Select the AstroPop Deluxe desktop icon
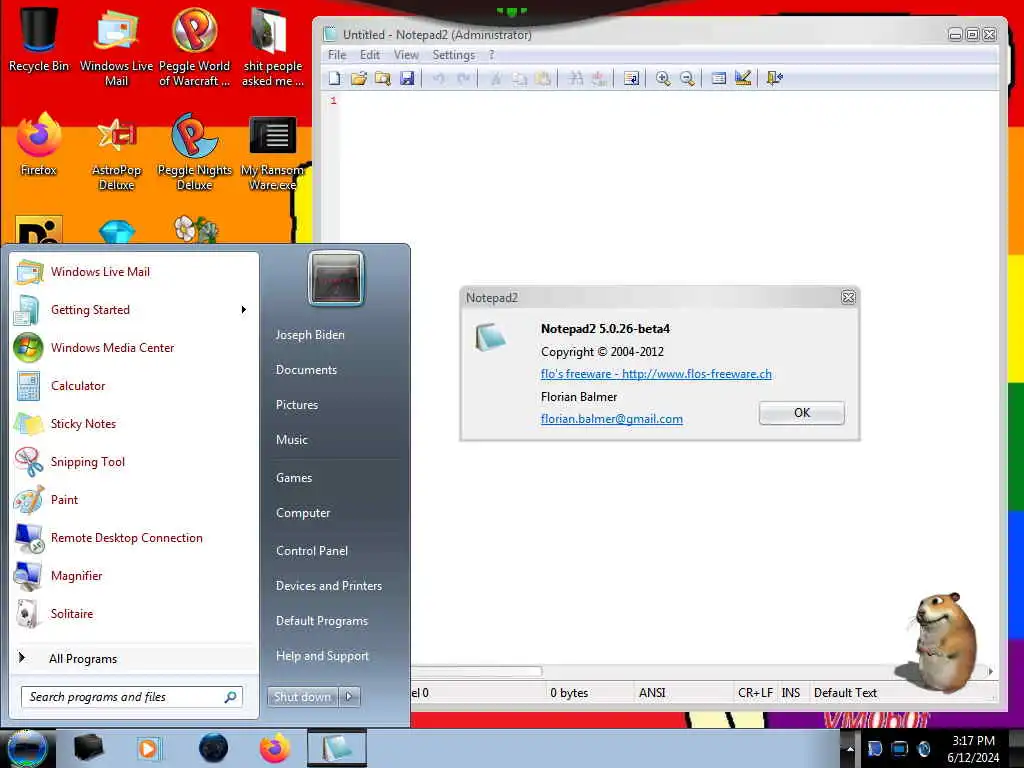Screen dimensions: 1024x768 [116, 153]
